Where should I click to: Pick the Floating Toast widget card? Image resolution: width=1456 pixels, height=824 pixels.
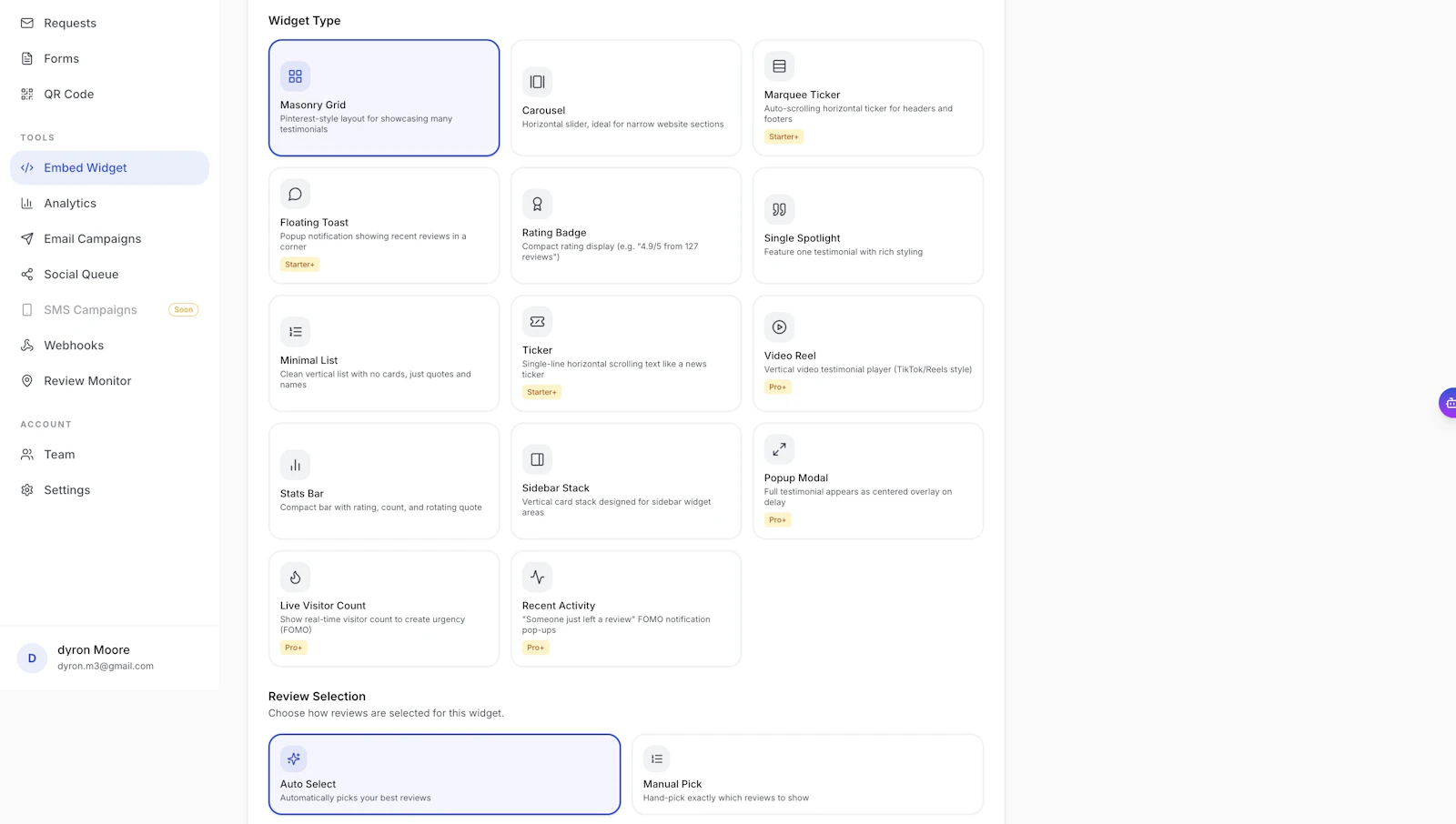coord(384,226)
